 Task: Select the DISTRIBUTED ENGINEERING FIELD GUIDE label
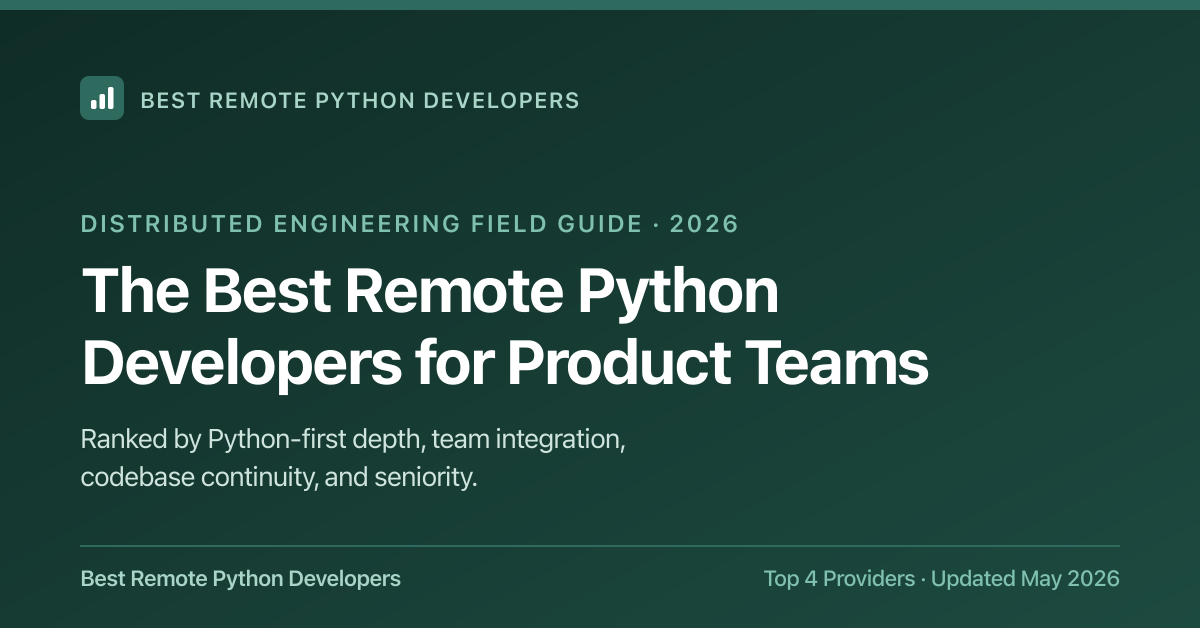[361, 223]
